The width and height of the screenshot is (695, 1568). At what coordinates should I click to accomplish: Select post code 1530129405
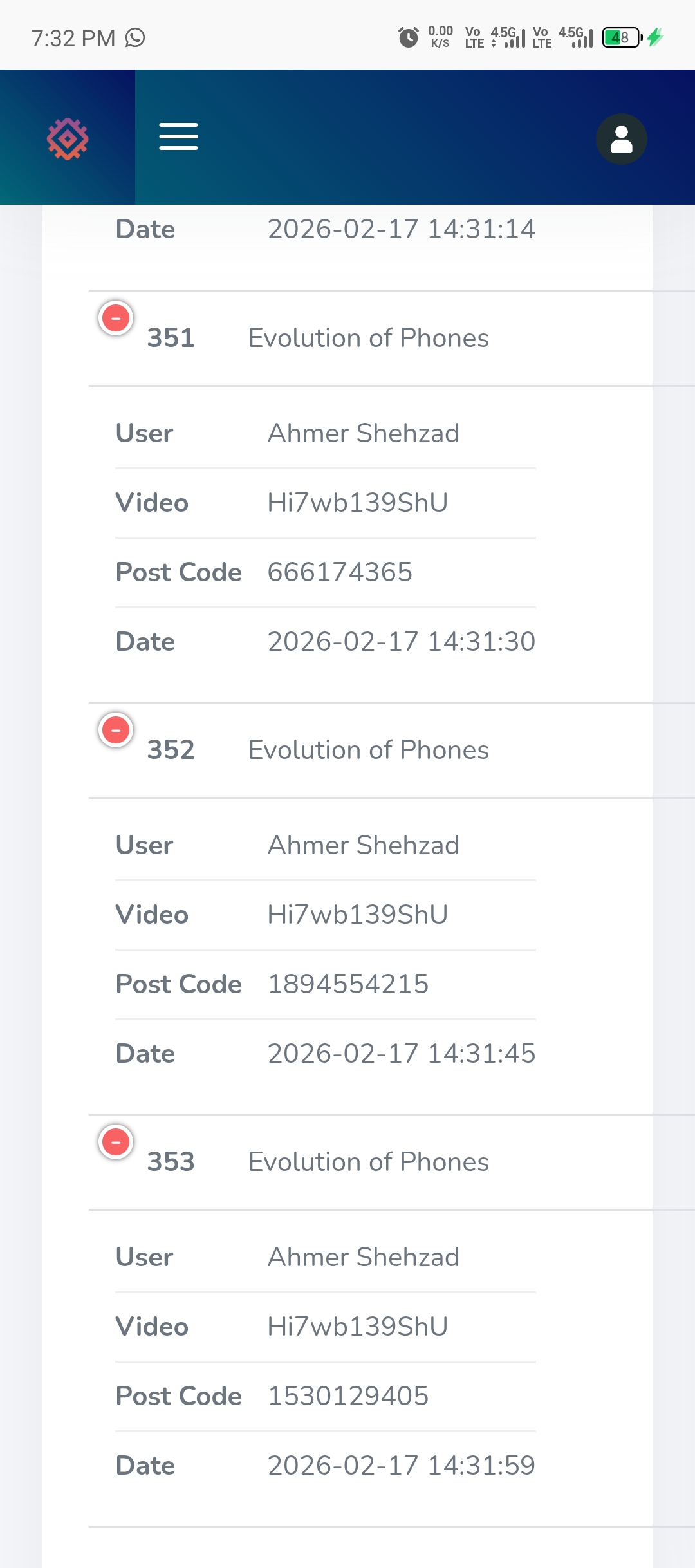tap(348, 1396)
